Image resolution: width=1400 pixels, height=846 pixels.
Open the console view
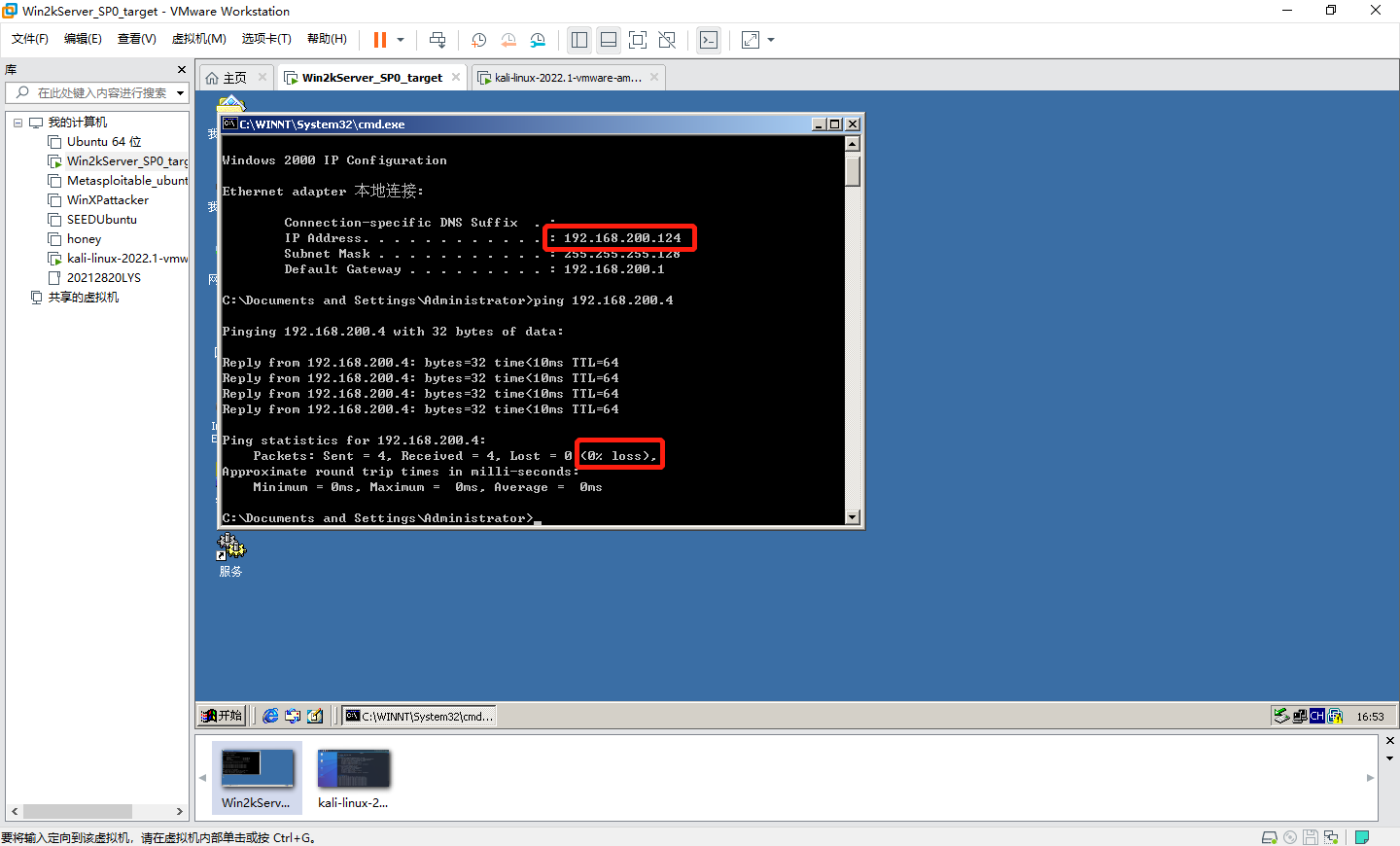coord(709,40)
